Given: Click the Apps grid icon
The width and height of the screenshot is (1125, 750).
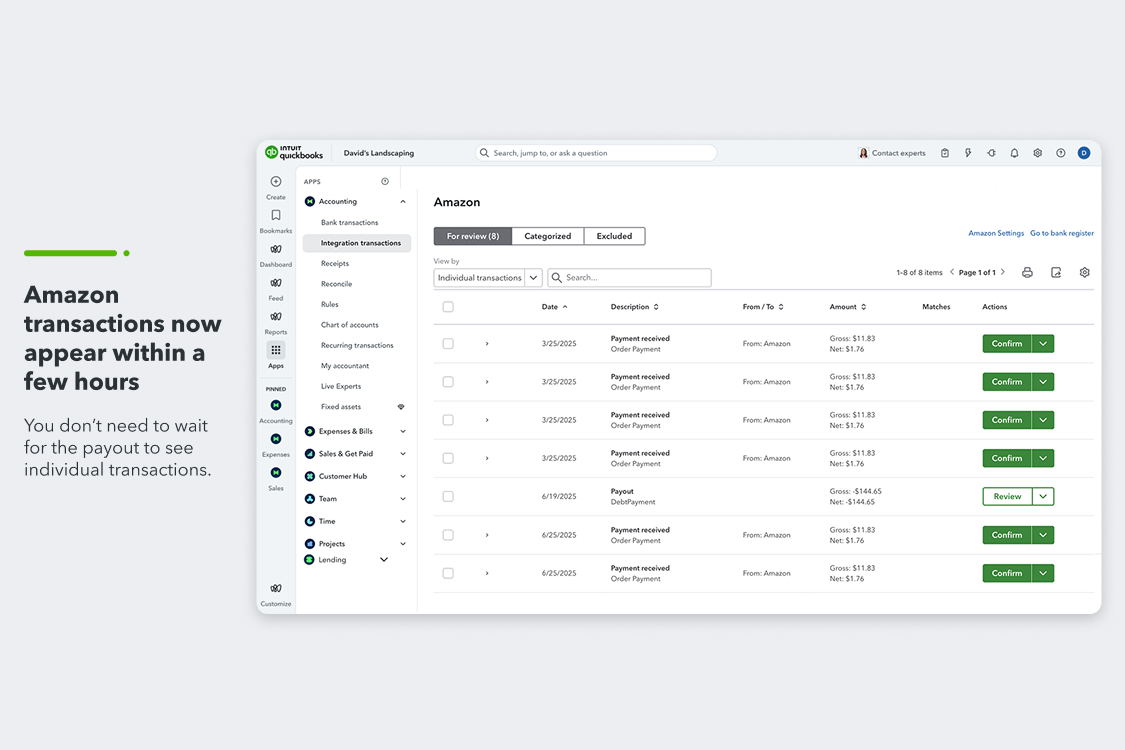Looking at the screenshot, I should [x=276, y=350].
